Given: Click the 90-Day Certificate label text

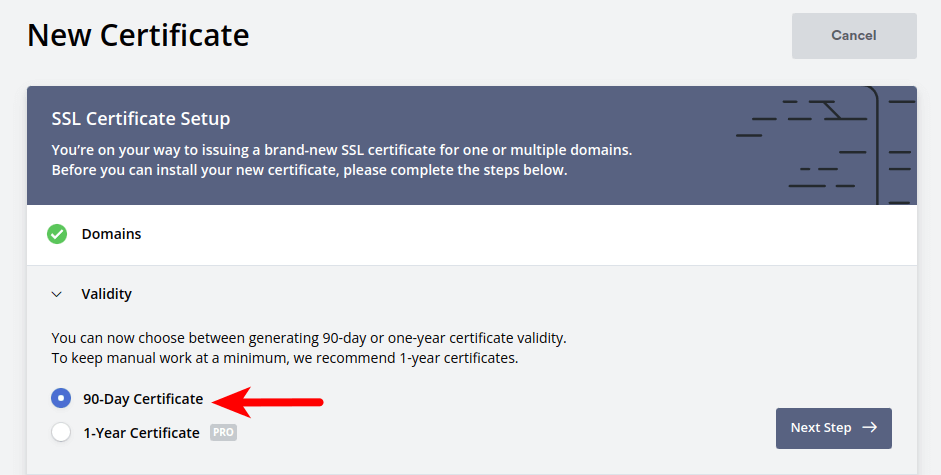Looking at the screenshot, I should pos(143,399).
